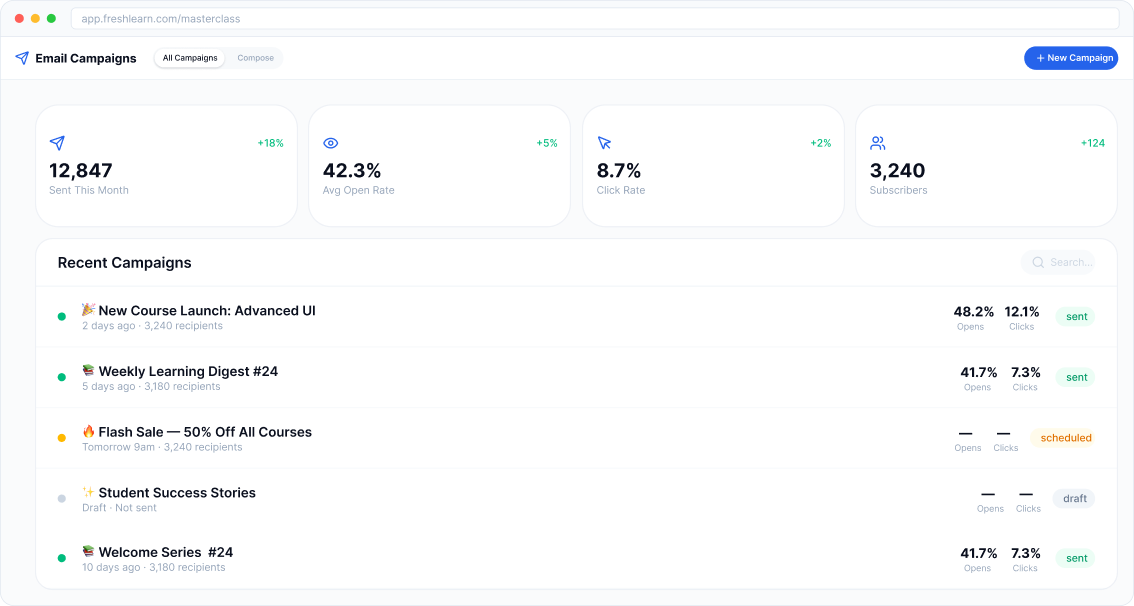Image resolution: width=1134 pixels, height=606 pixels.
Task: Click the scheduled badge on Flash Sale
Action: [1065, 438]
